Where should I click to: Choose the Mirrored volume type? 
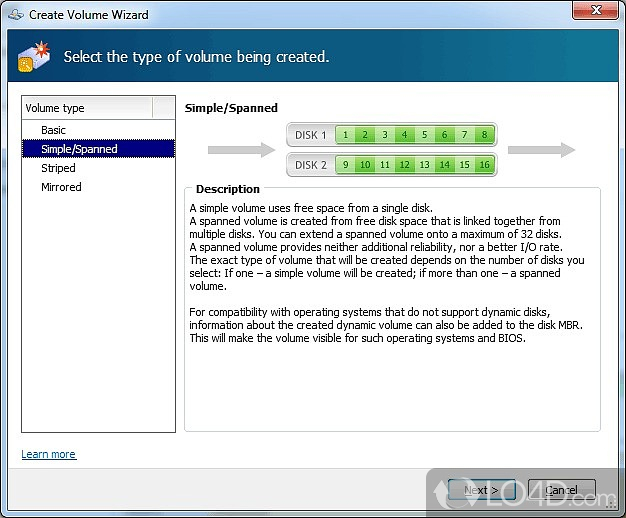click(x=98, y=187)
